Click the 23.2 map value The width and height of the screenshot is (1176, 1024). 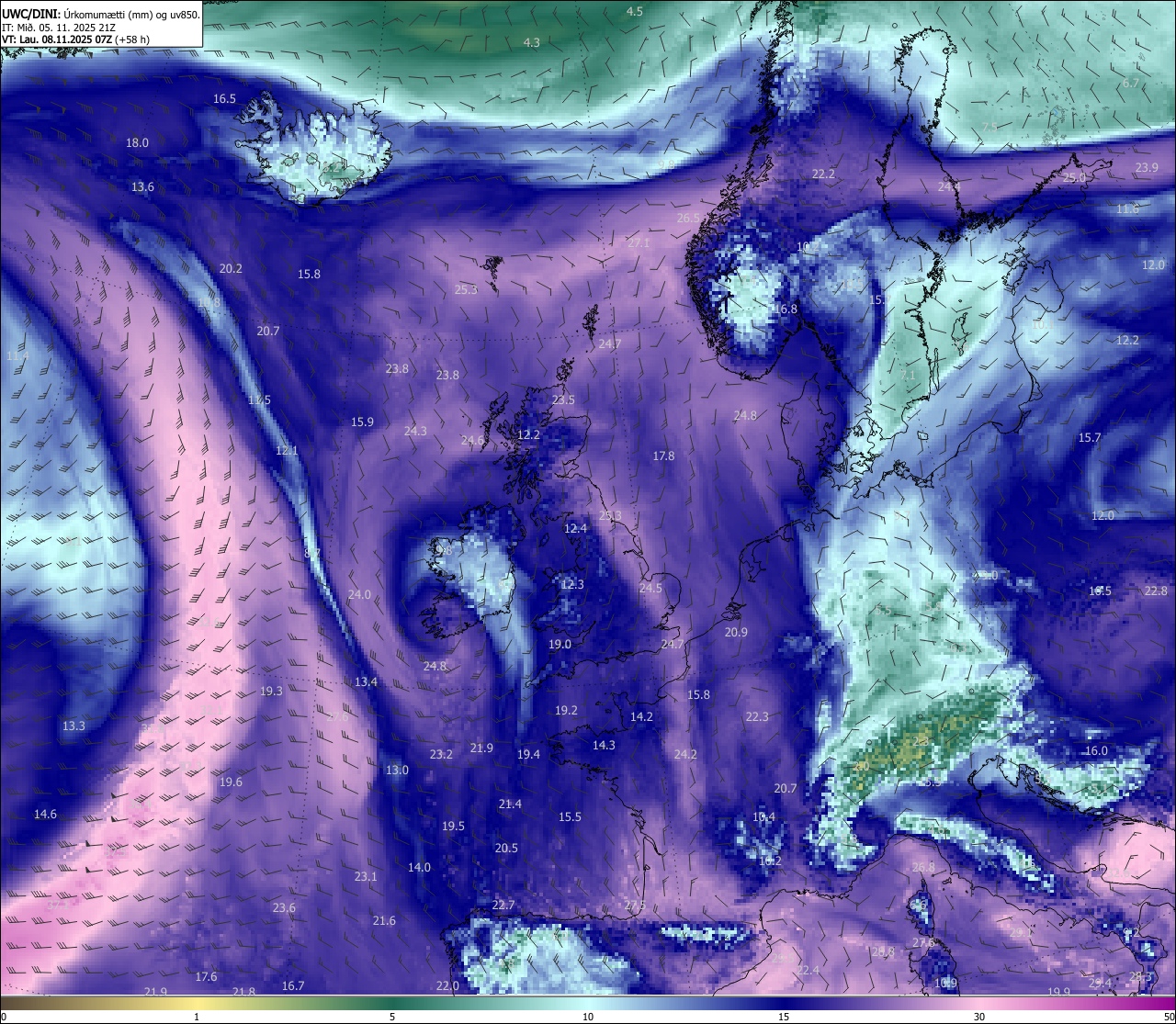pyautogui.click(x=441, y=755)
